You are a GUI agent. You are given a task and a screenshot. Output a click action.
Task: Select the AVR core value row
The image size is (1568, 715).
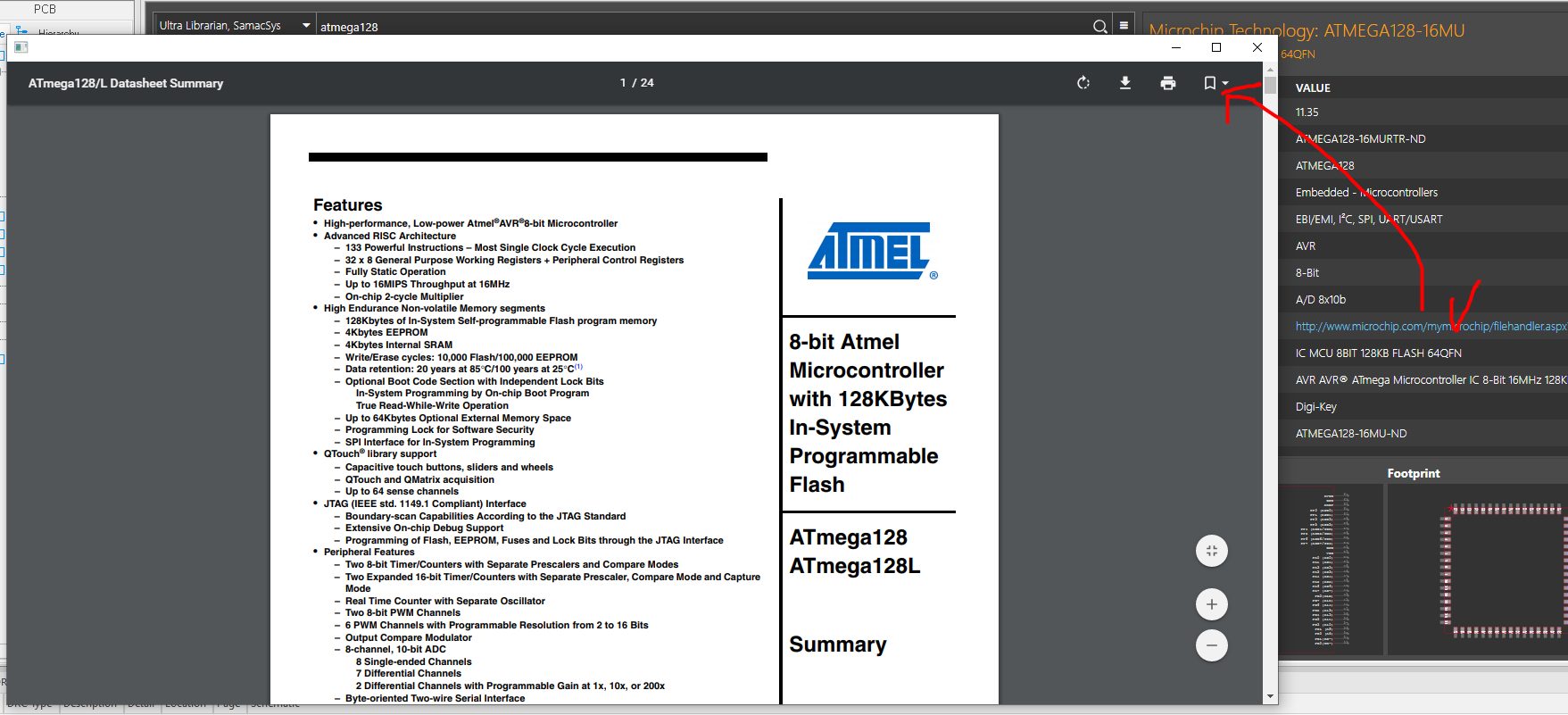pyautogui.click(x=1423, y=246)
